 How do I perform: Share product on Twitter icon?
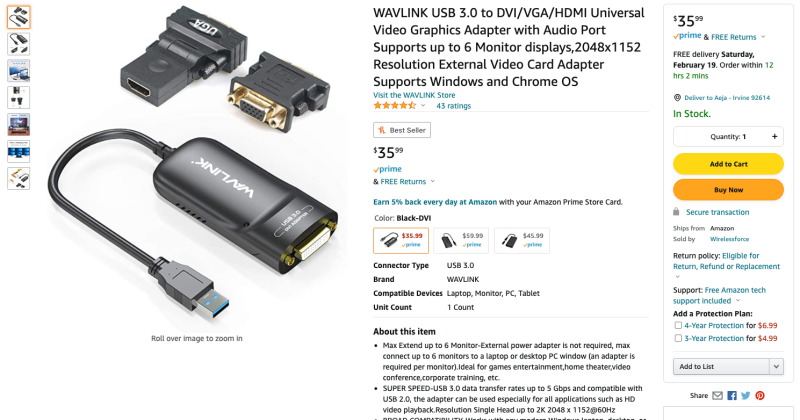(746, 396)
